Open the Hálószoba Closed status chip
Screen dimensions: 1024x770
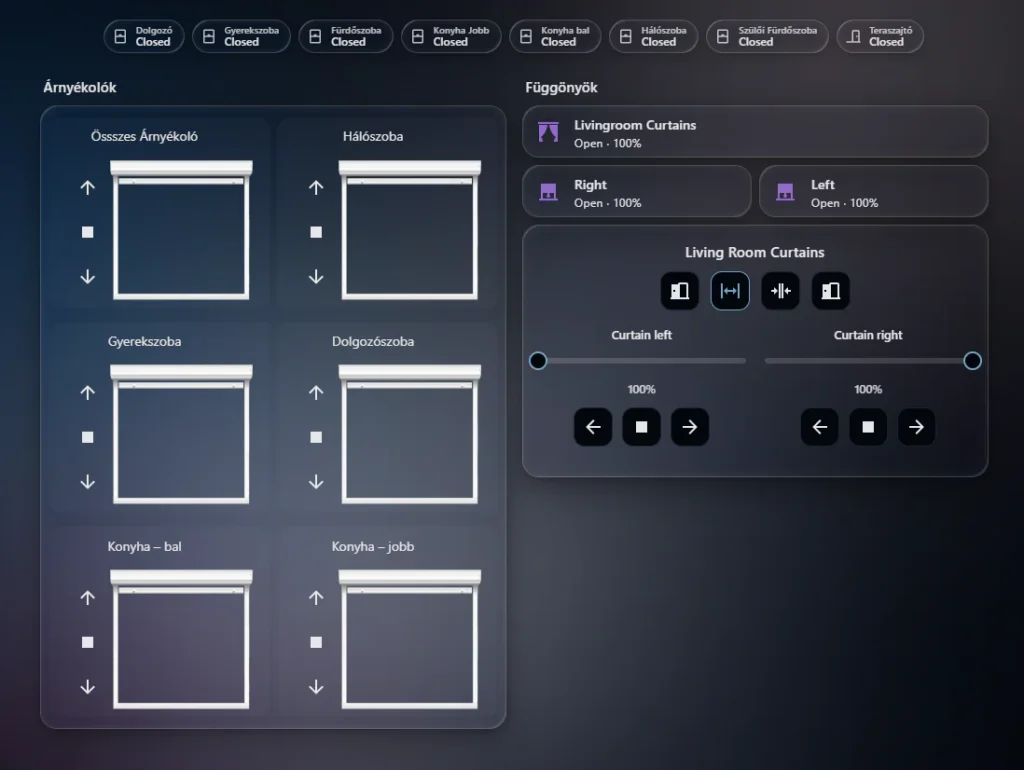653,36
